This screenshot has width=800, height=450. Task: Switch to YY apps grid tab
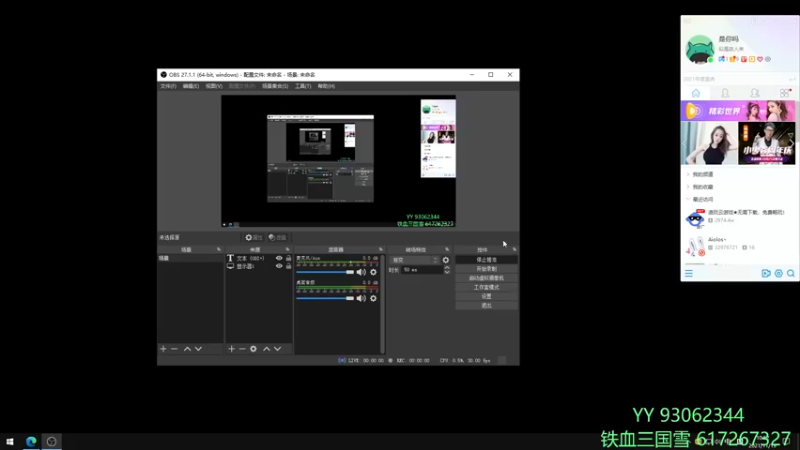point(785,93)
